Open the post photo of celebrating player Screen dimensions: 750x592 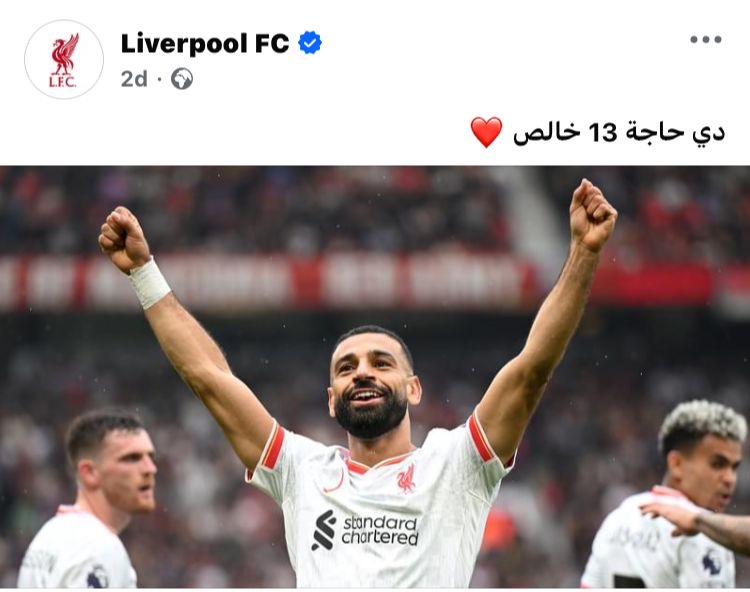(x=375, y=377)
